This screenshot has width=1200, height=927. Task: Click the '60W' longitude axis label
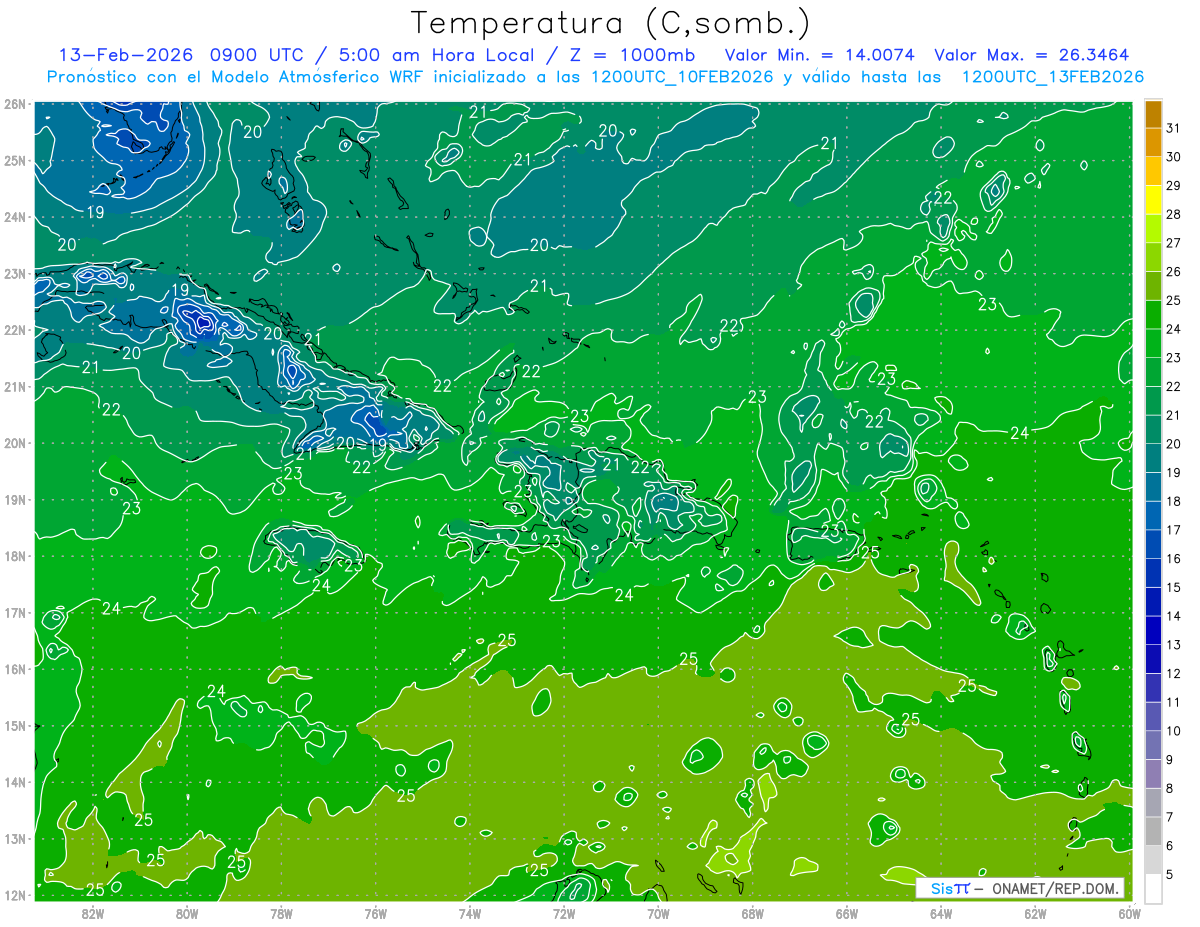coord(1129,913)
